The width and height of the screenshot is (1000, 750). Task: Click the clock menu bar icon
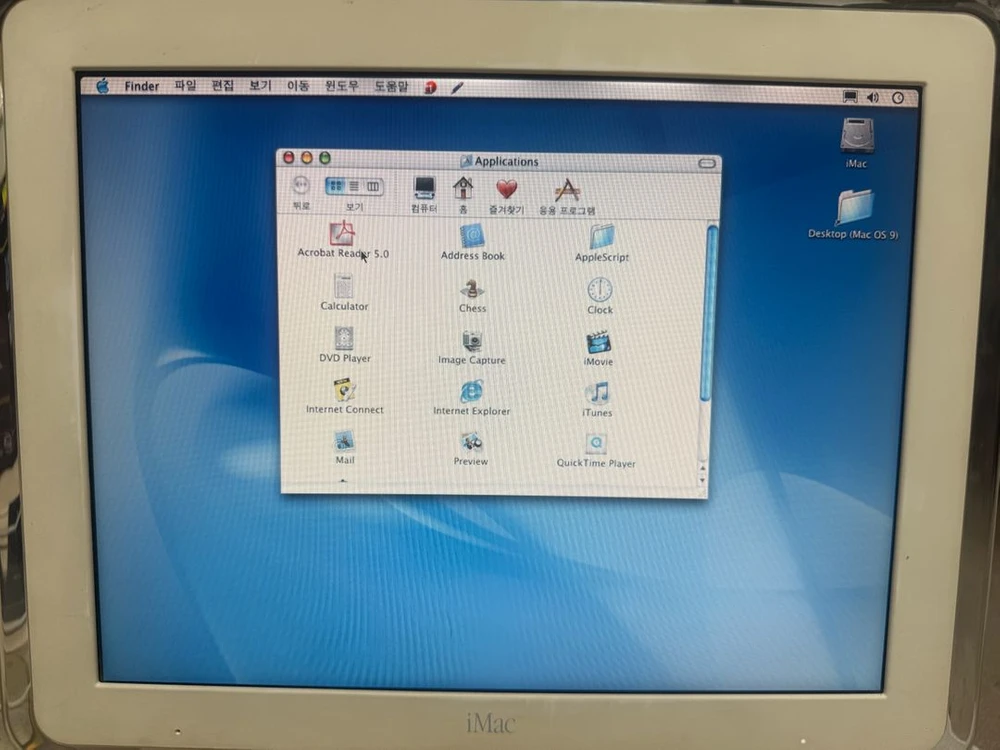[898, 98]
